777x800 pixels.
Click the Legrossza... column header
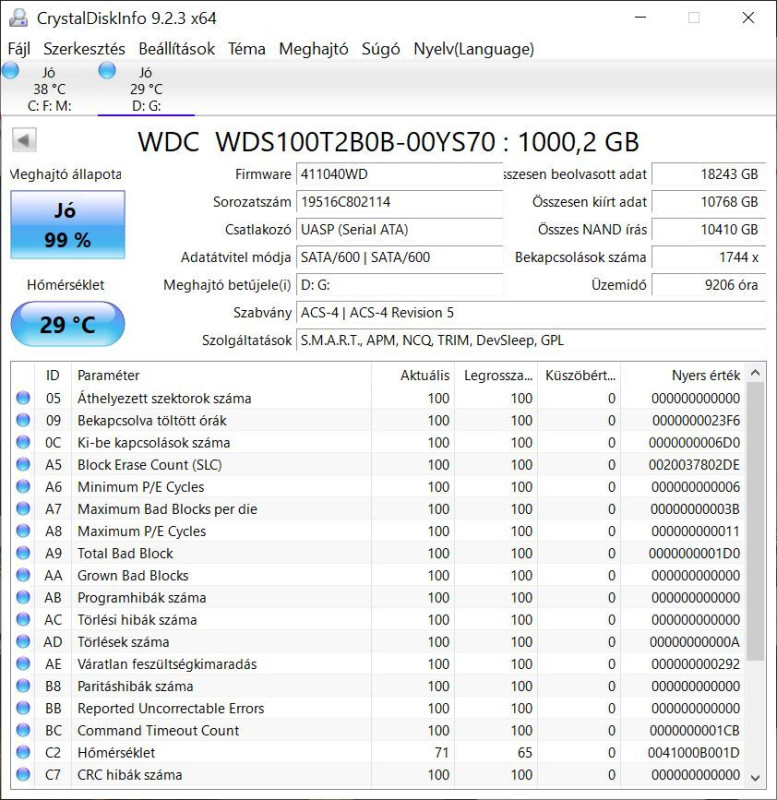click(x=496, y=376)
